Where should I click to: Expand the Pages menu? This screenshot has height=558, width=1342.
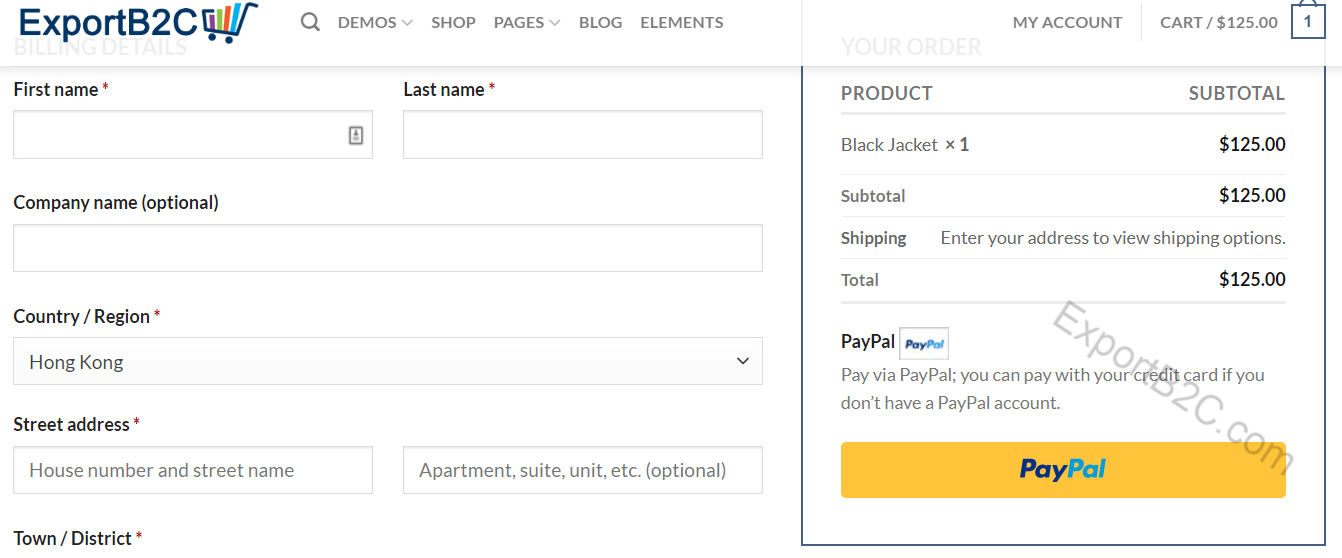click(527, 22)
